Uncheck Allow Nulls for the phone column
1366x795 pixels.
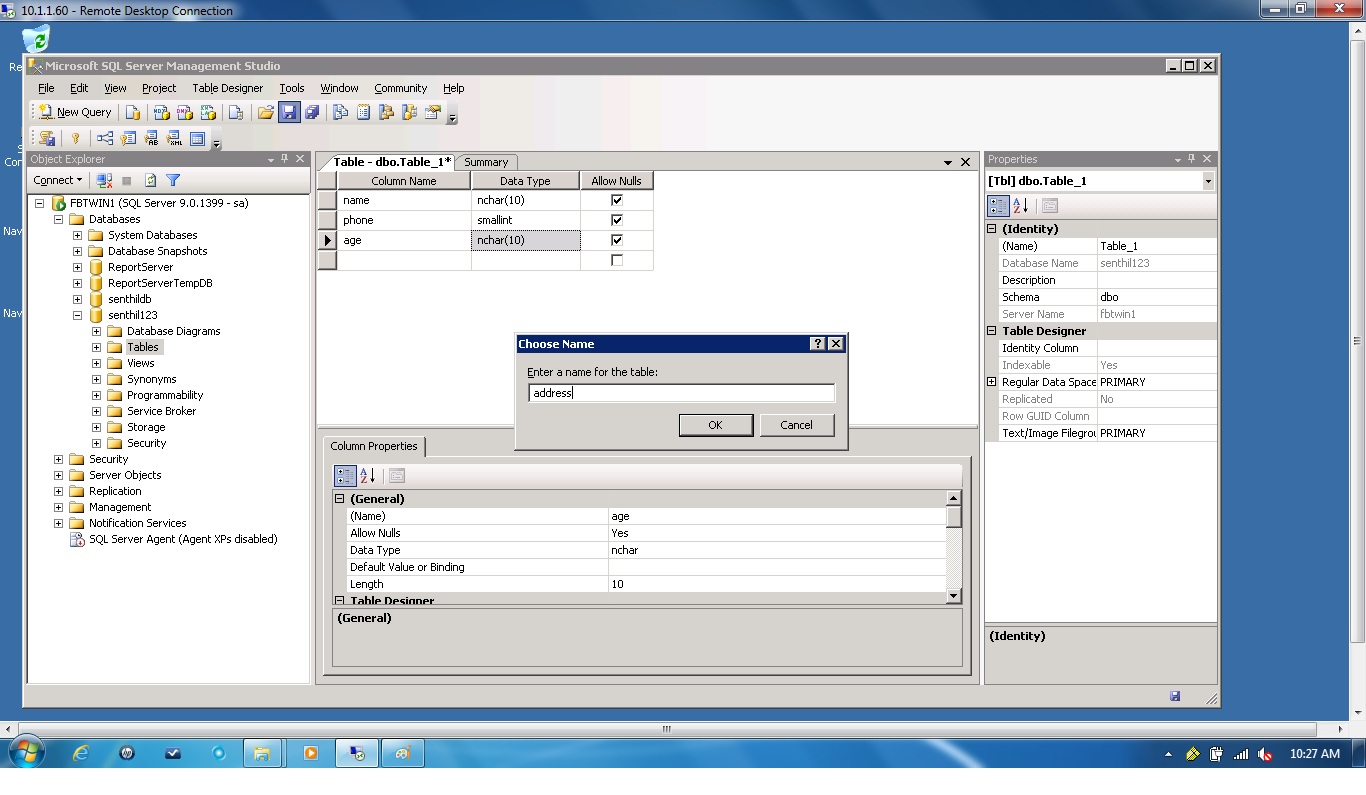617,219
